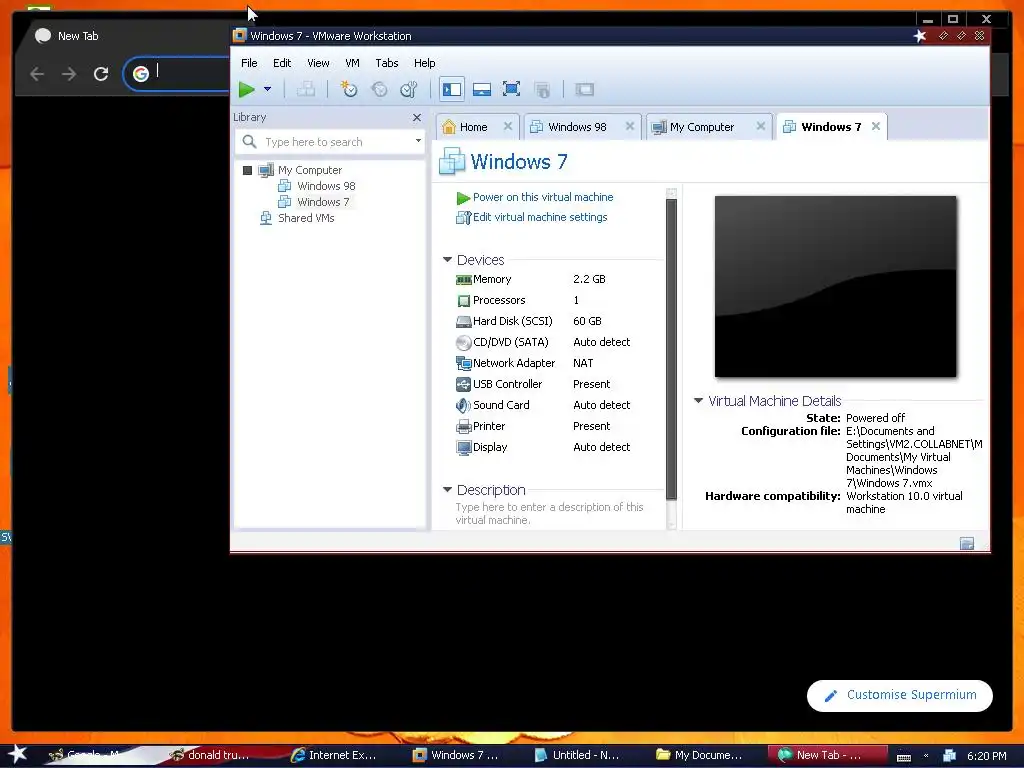The width and height of the screenshot is (1024, 768).
Task: Click the Send Ctrl+Alt+Del toolbar icon
Action: 306,89
